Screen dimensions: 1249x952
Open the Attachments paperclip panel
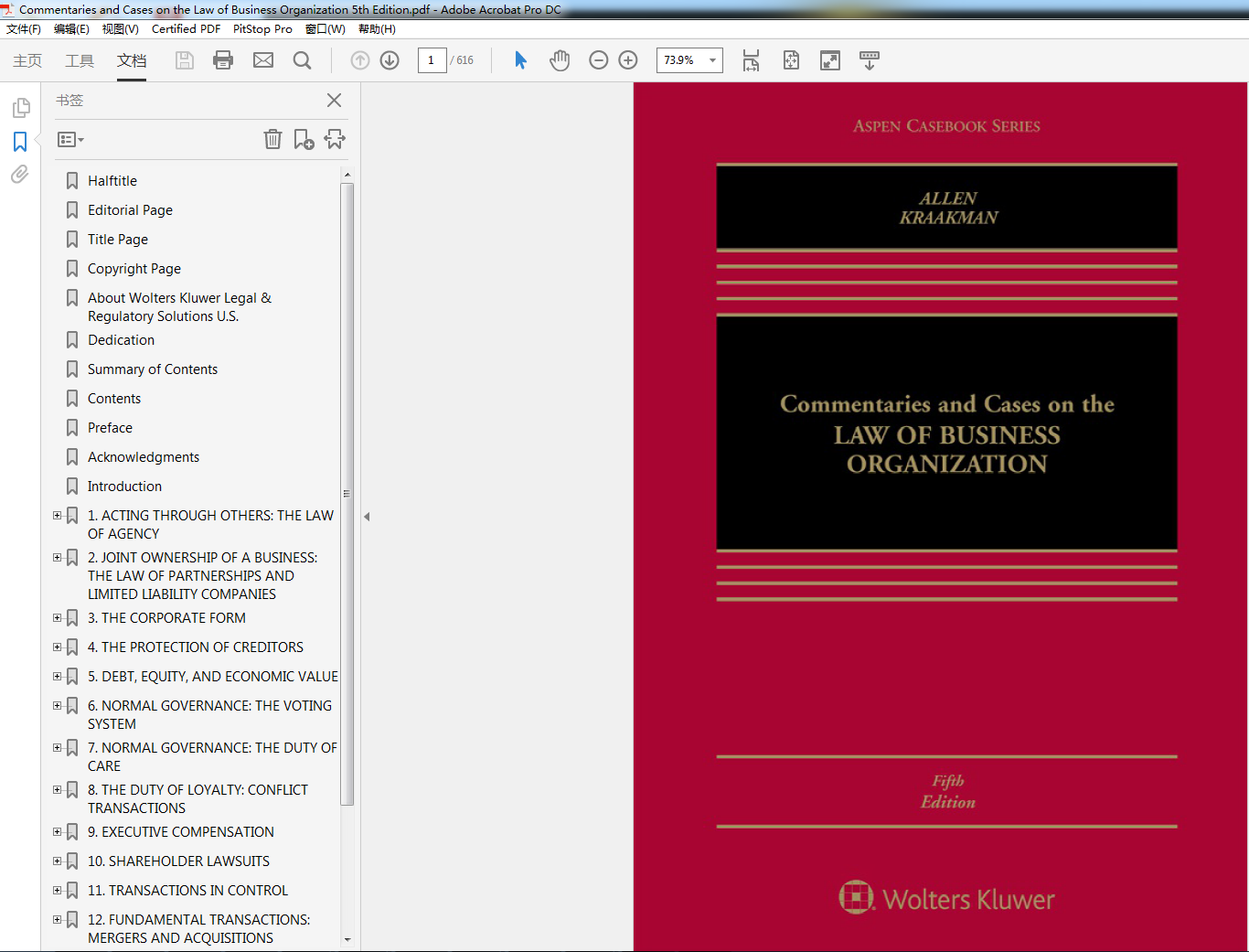(19, 174)
